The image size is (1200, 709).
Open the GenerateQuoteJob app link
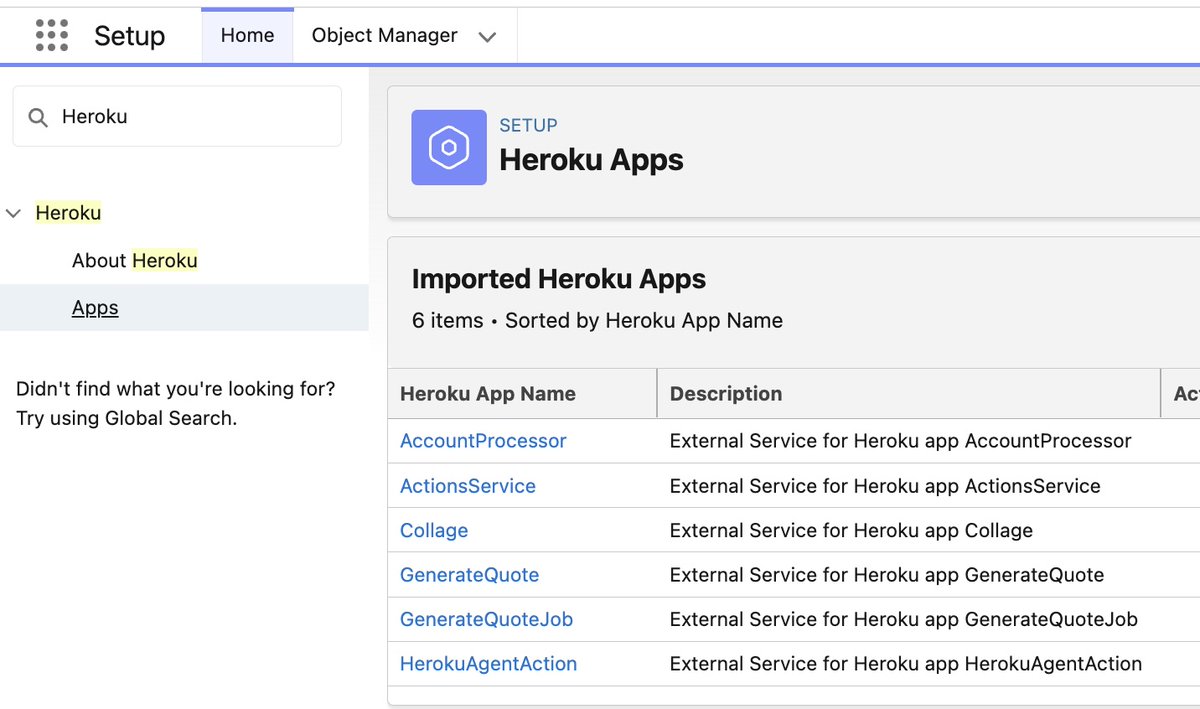click(x=487, y=619)
